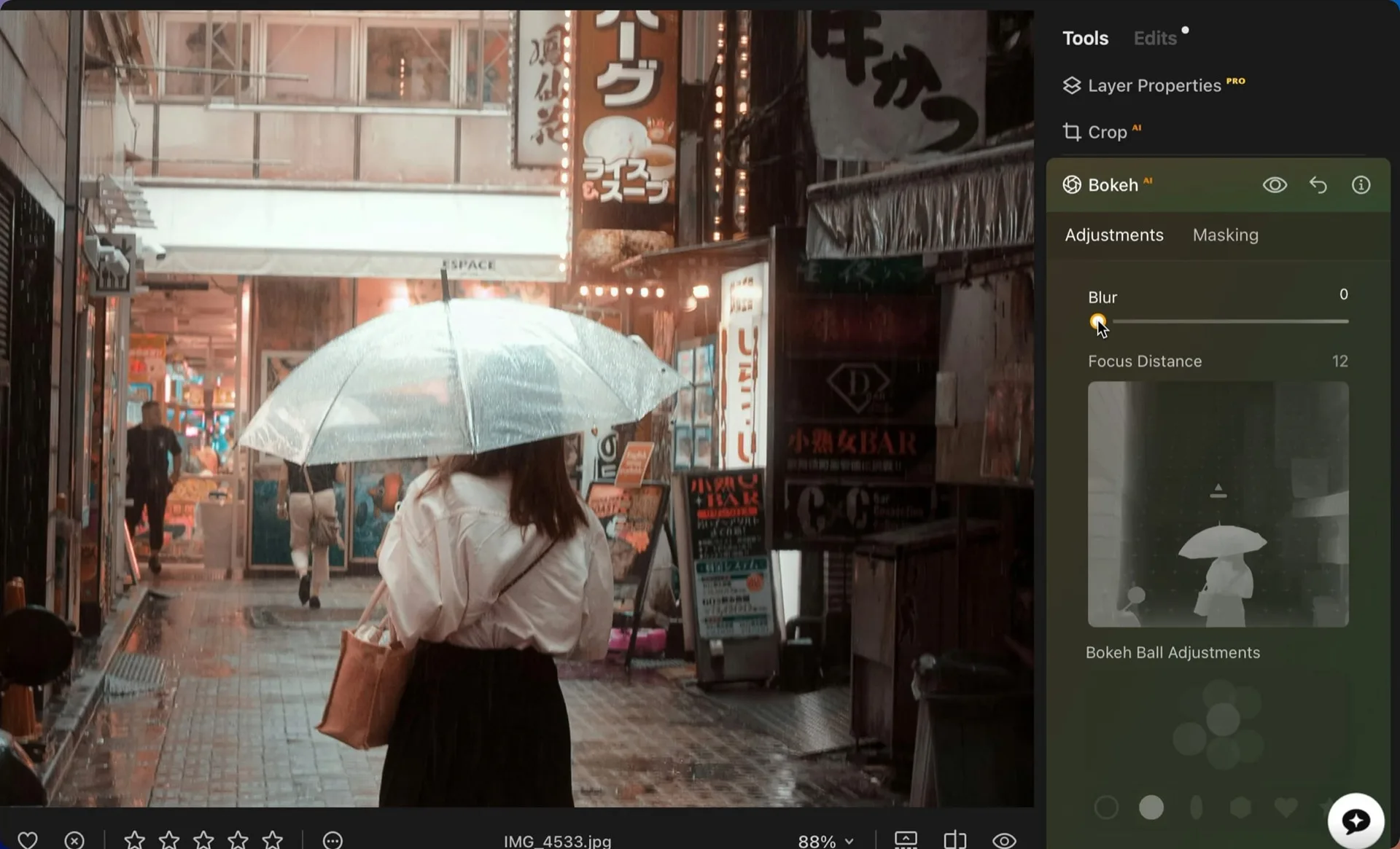The height and width of the screenshot is (849, 1400).
Task: Rate photo three stars
Action: (x=203, y=840)
